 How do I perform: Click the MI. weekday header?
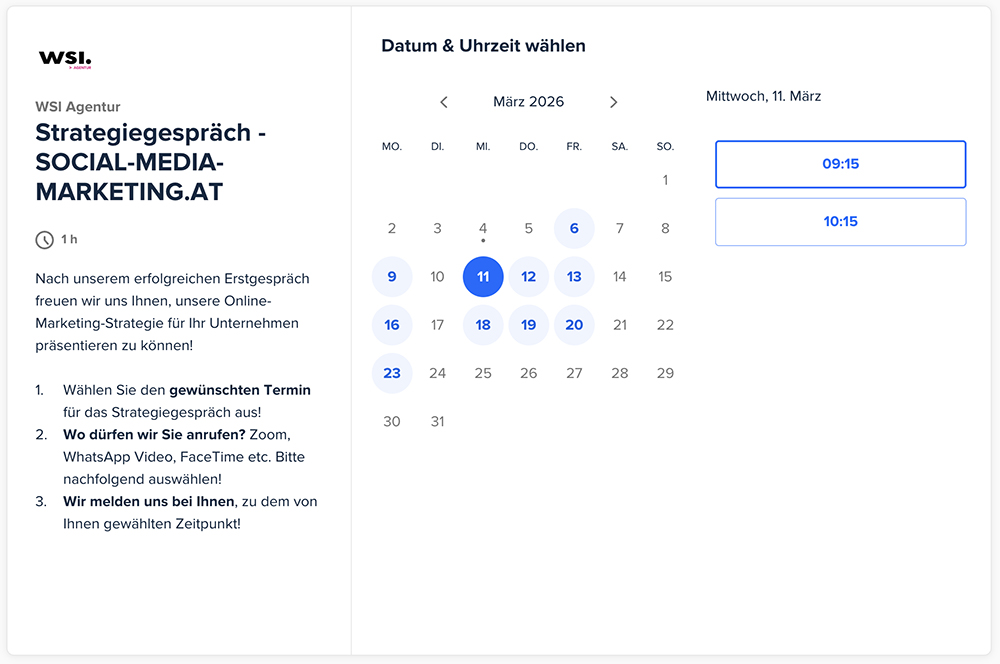point(483,147)
